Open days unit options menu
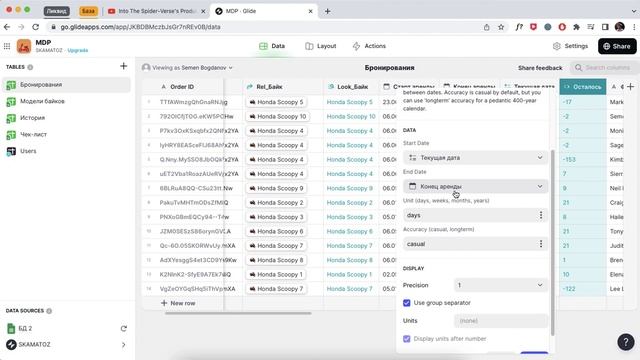This screenshot has height=360, width=640. pos(541,215)
